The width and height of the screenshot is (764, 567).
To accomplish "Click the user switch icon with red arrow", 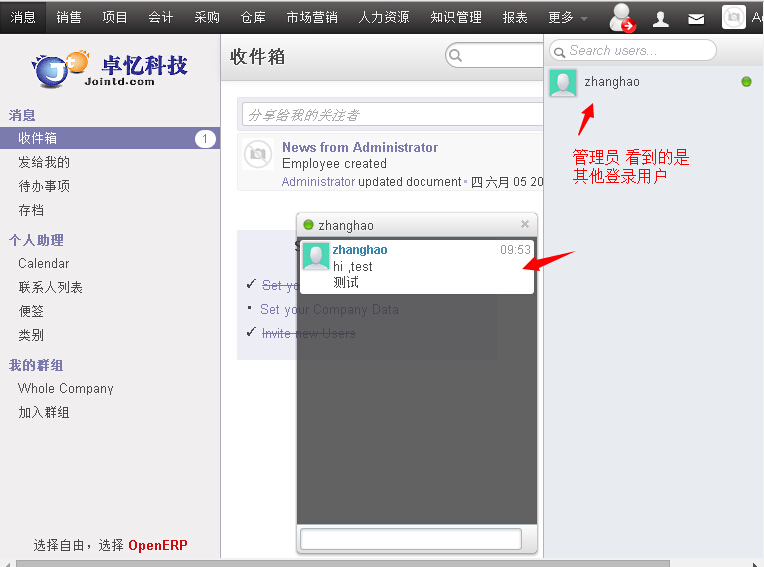I will tap(622, 17).
